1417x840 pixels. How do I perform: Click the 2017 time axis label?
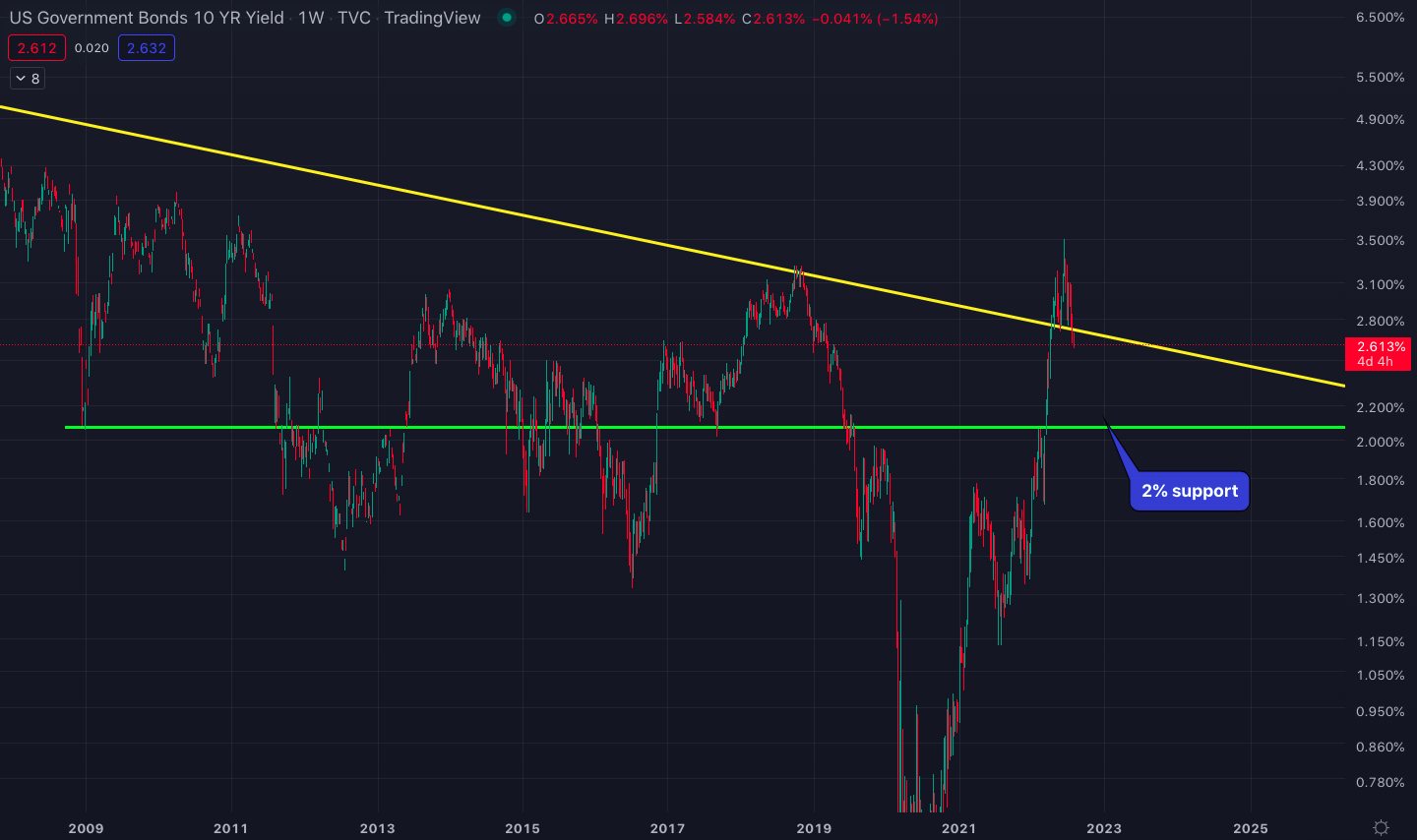point(668,828)
